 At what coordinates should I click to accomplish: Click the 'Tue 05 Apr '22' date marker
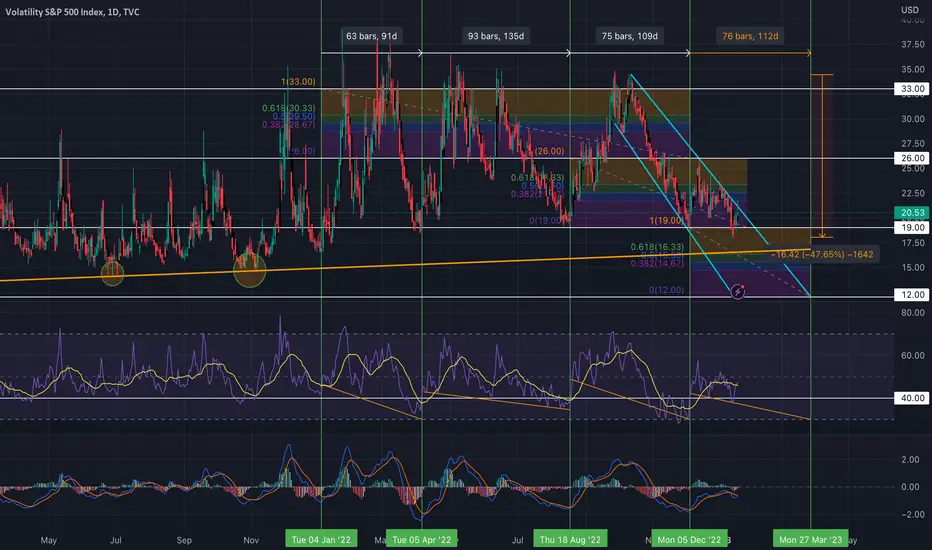(421, 540)
